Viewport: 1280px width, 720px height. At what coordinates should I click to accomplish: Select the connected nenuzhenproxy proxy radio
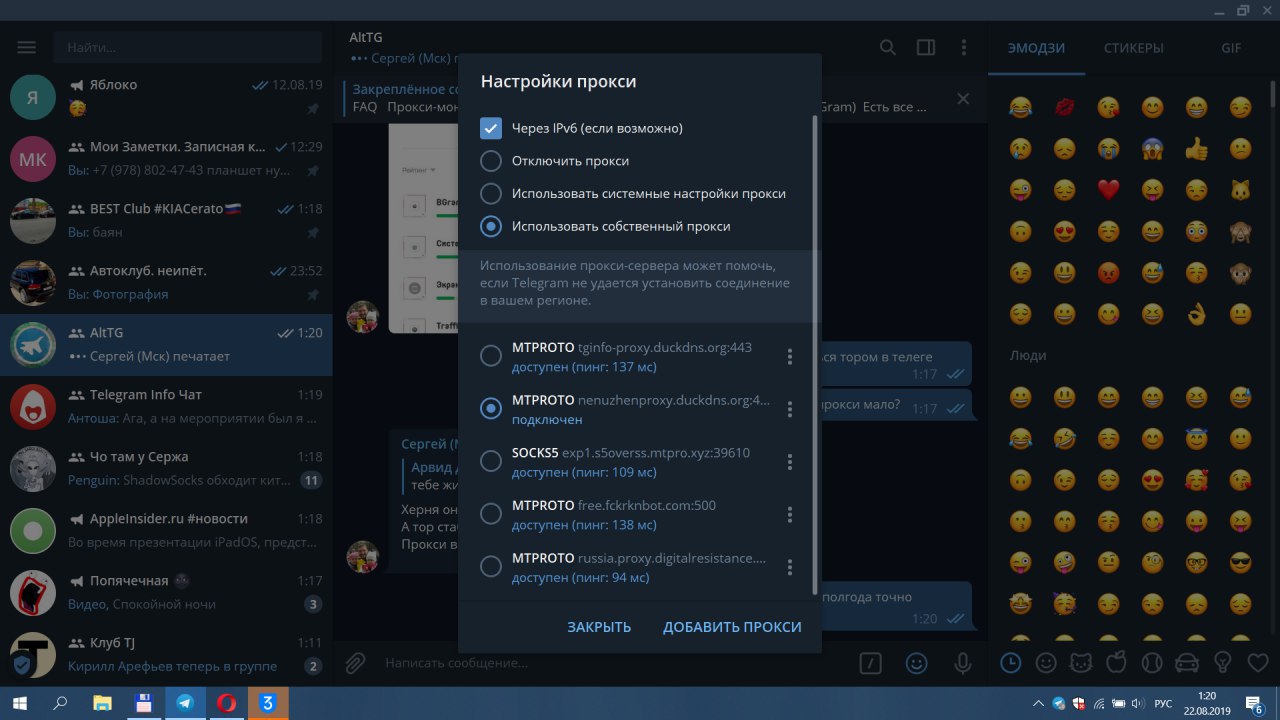[x=491, y=408]
